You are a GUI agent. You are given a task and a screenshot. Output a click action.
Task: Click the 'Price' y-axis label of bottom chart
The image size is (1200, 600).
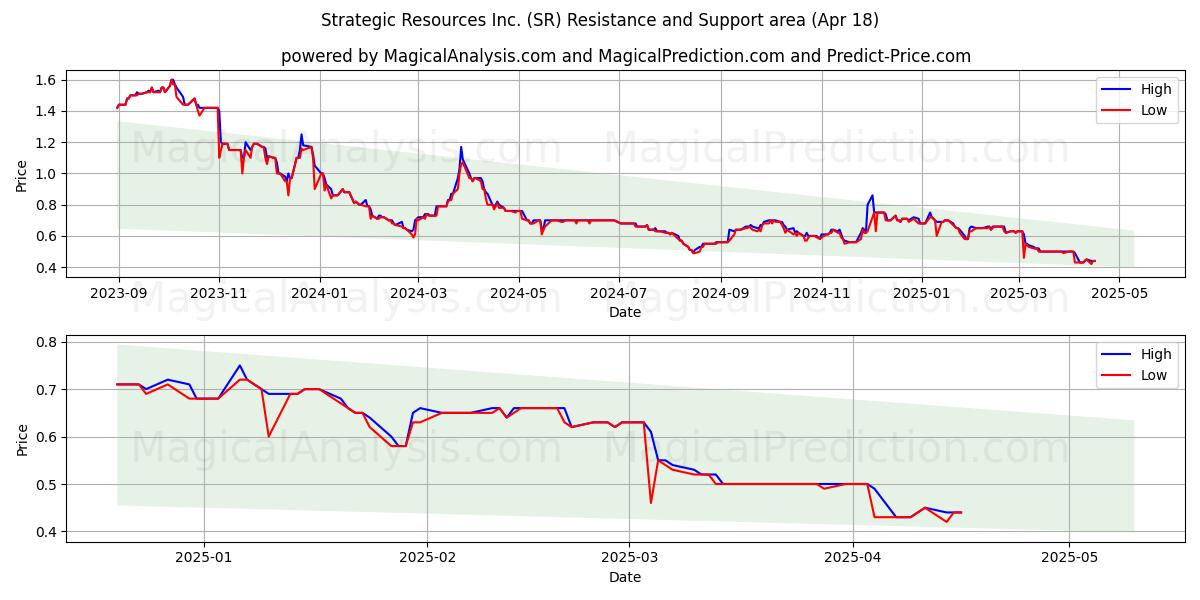tap(22, 438)
